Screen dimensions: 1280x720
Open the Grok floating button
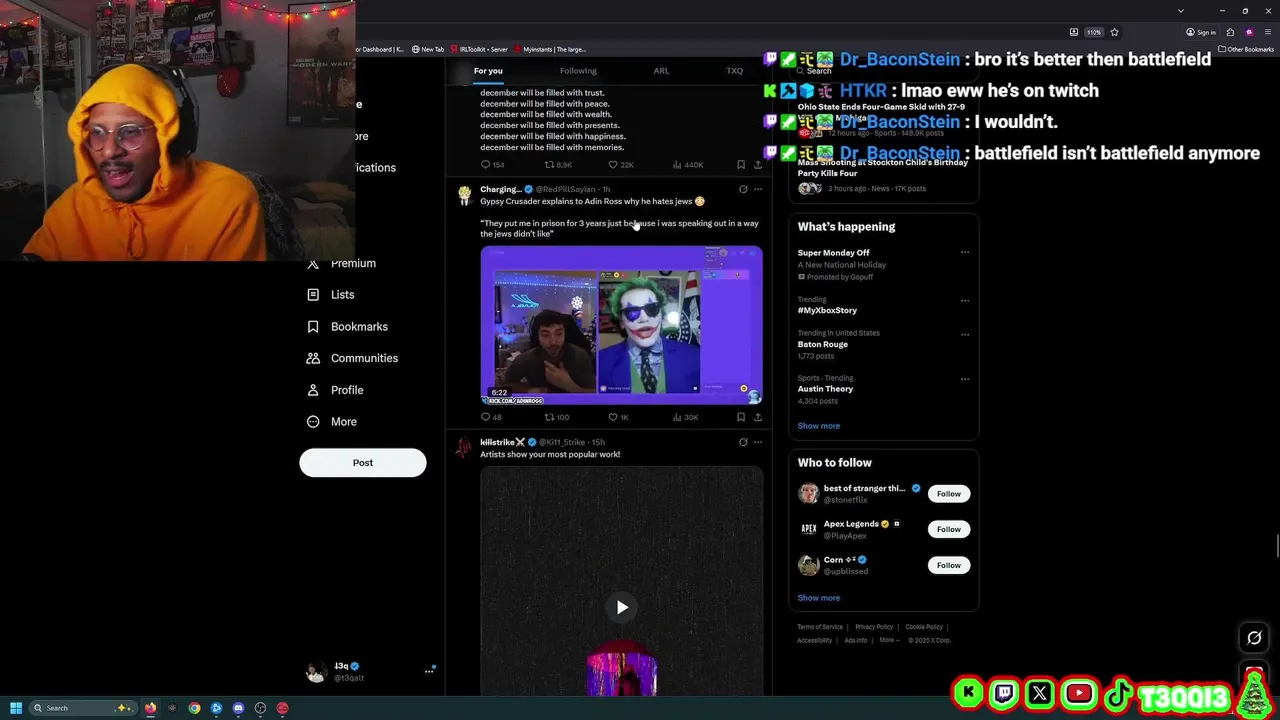tap(1254, 637)
